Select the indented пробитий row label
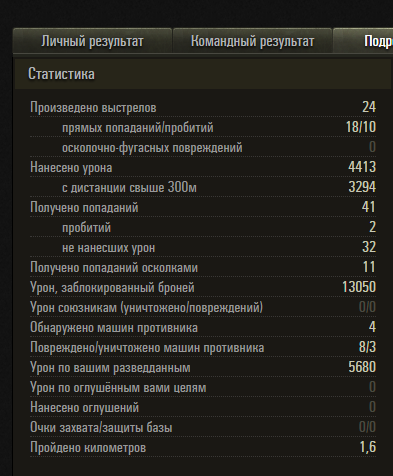Viewport: 393px width, 476px height. tap(86, 228)
